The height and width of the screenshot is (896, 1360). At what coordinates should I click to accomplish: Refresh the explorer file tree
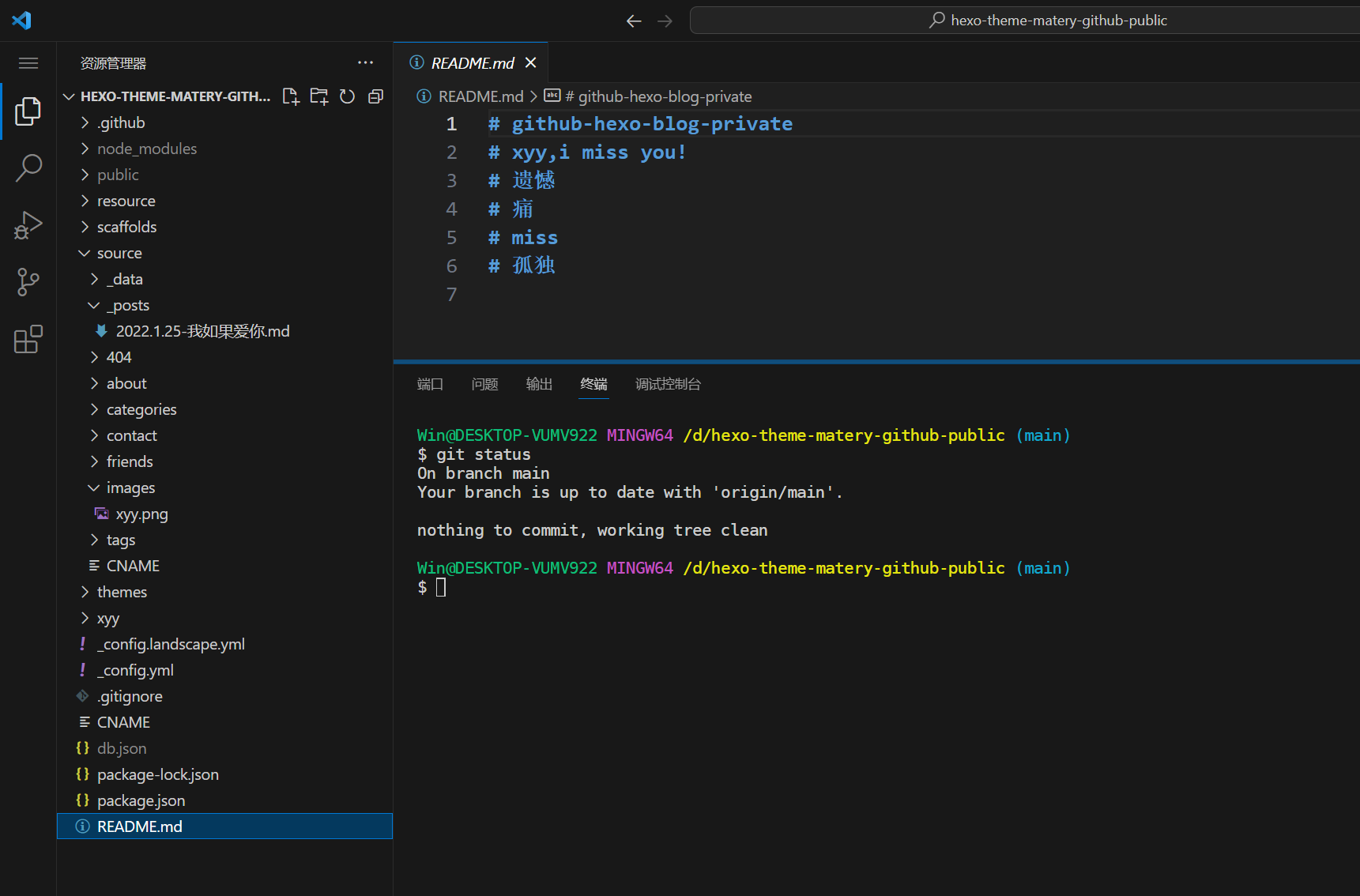pos(347,96)
